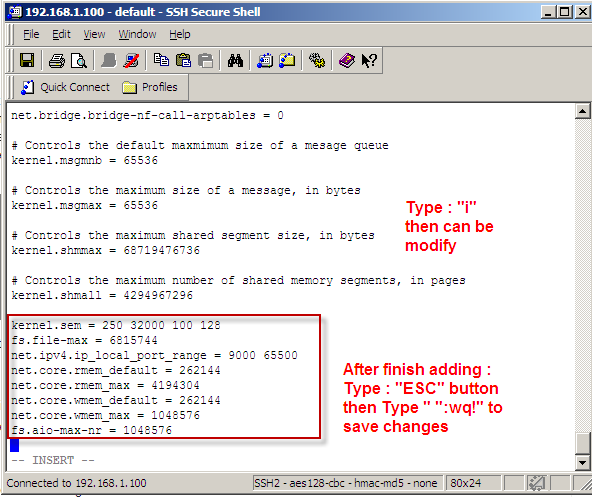Click comment about maximum message size in bytes
The image size is (592, 497).
(x=186, y=190)
